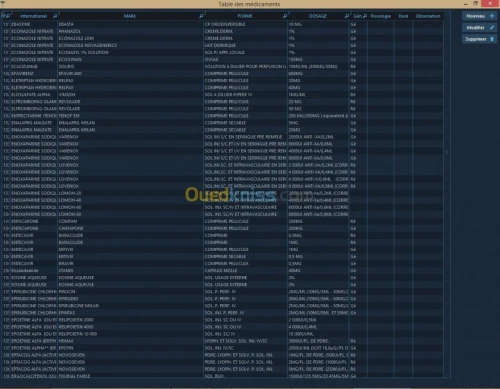Click the Observation column header
The height and width of the screenshot is (389, 500).
coord(428,16)
